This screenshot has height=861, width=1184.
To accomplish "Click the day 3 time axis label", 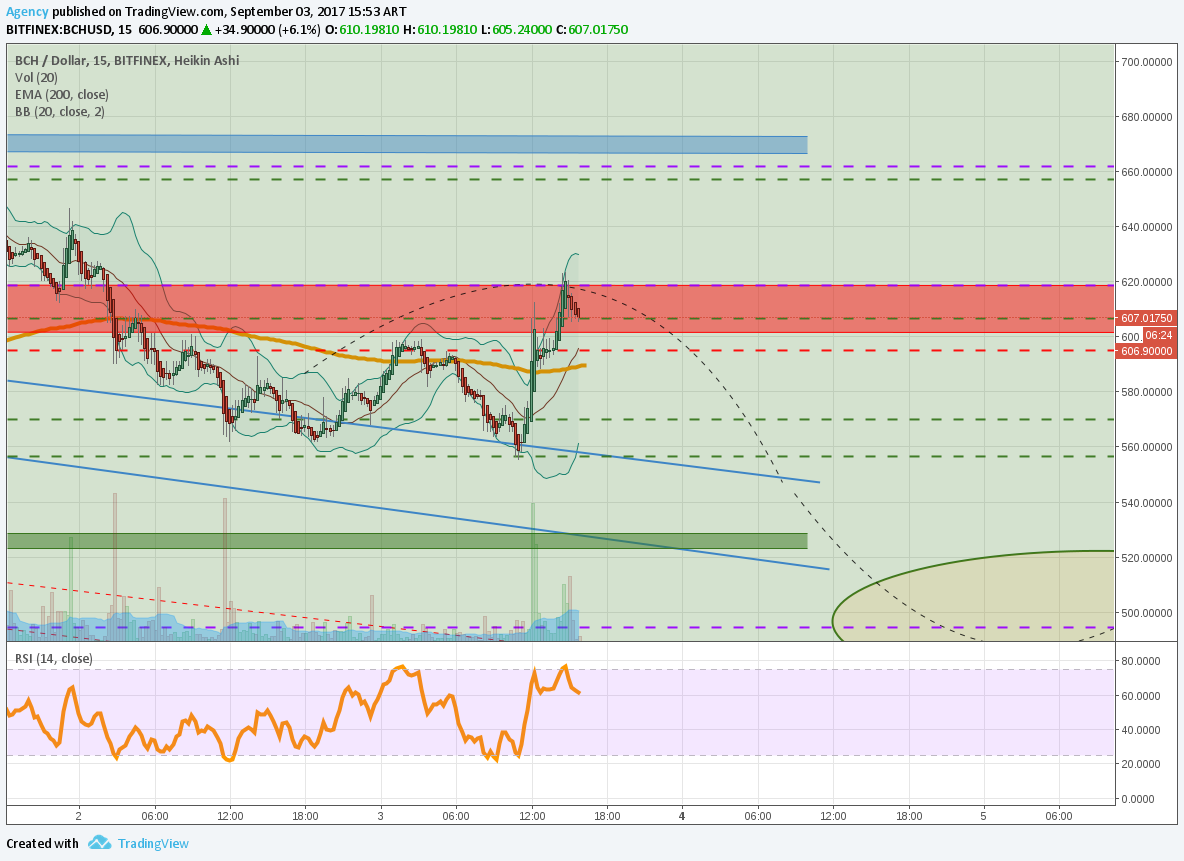I will [381, 816].
